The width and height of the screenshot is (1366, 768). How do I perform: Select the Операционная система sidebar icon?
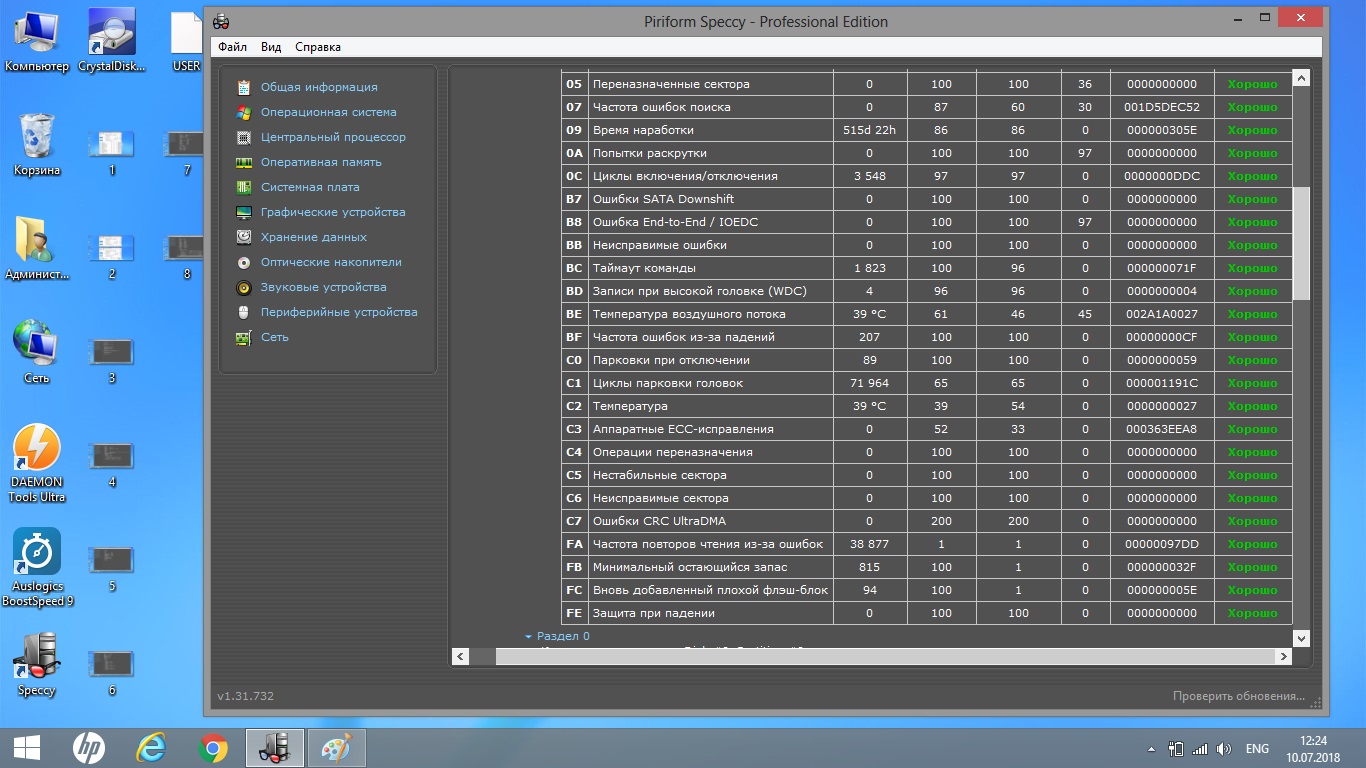pyautogui.click(x=243, y=112)
